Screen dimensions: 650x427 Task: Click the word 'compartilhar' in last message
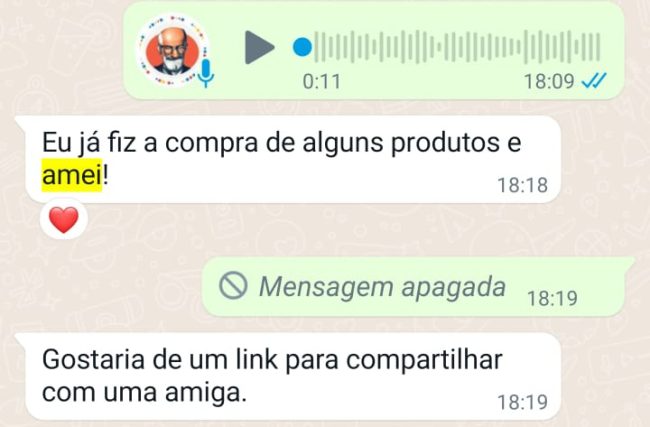click(x=424, y=360)
